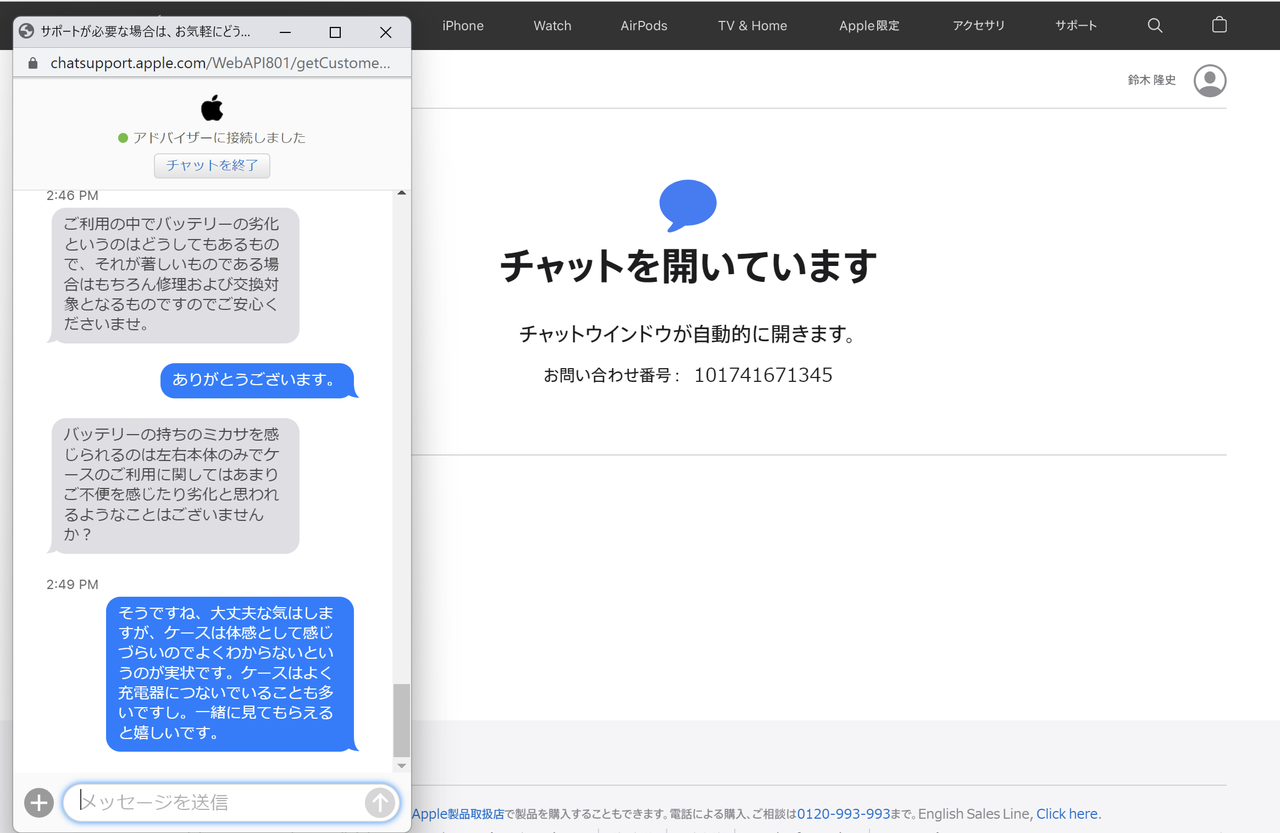Click the chat scrollbar down arrow
This screenshot has width=1280, height=833.
[402, 766]
